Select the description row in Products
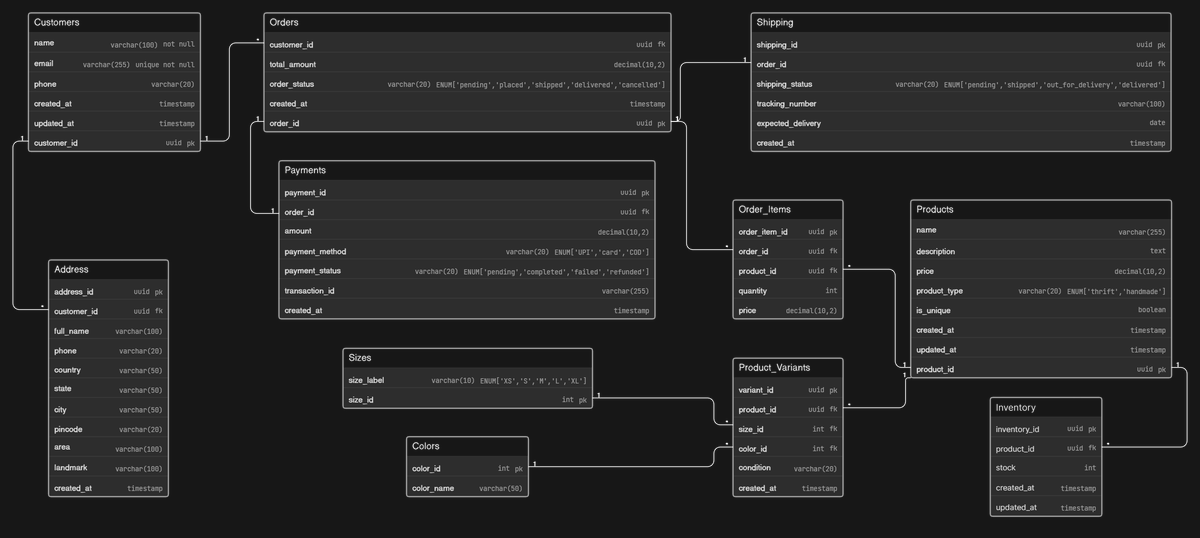The width and height of the screenshot is (1200, 538). 1041,251
